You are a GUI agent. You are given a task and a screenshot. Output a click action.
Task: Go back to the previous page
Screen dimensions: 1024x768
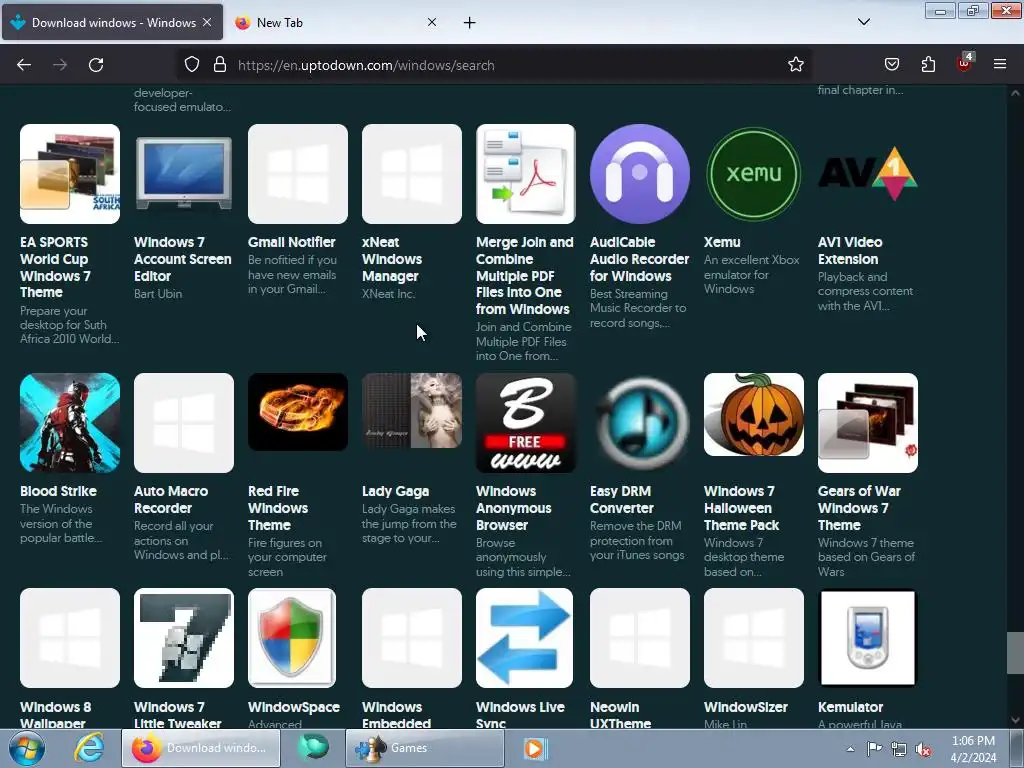24,65
